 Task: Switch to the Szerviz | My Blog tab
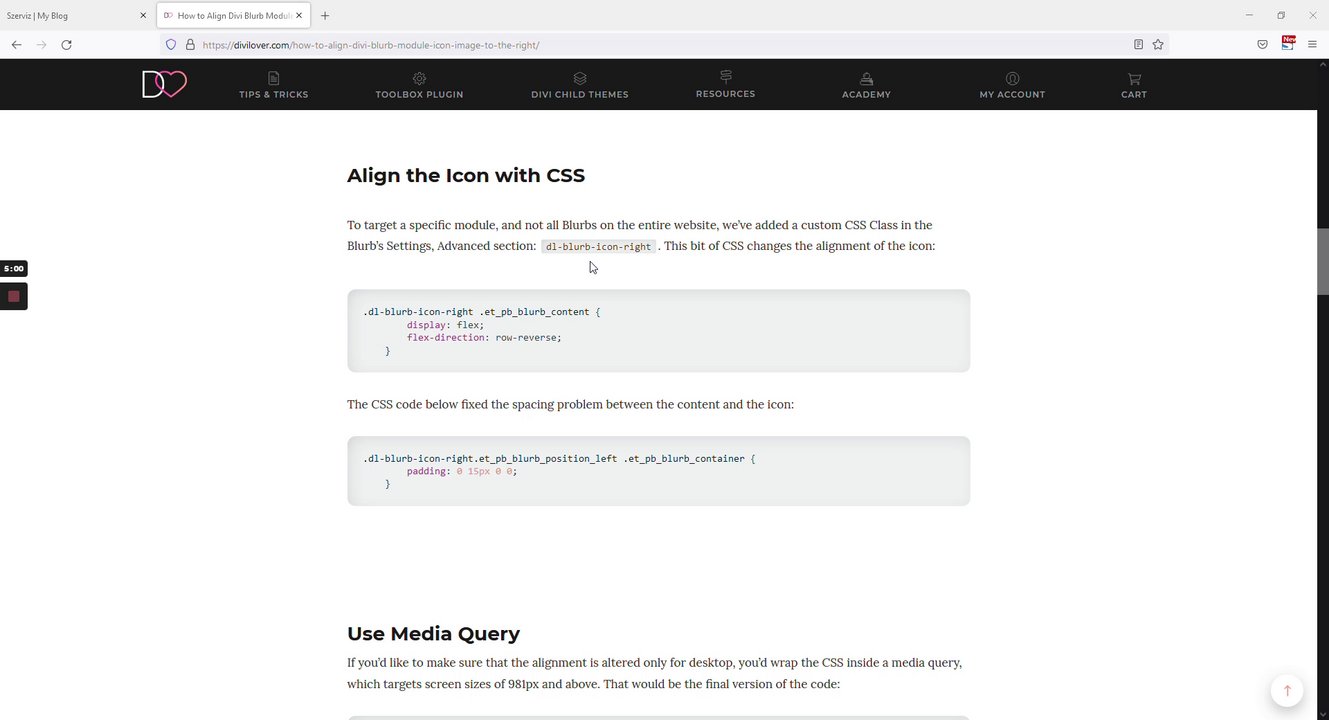(70, 16)
